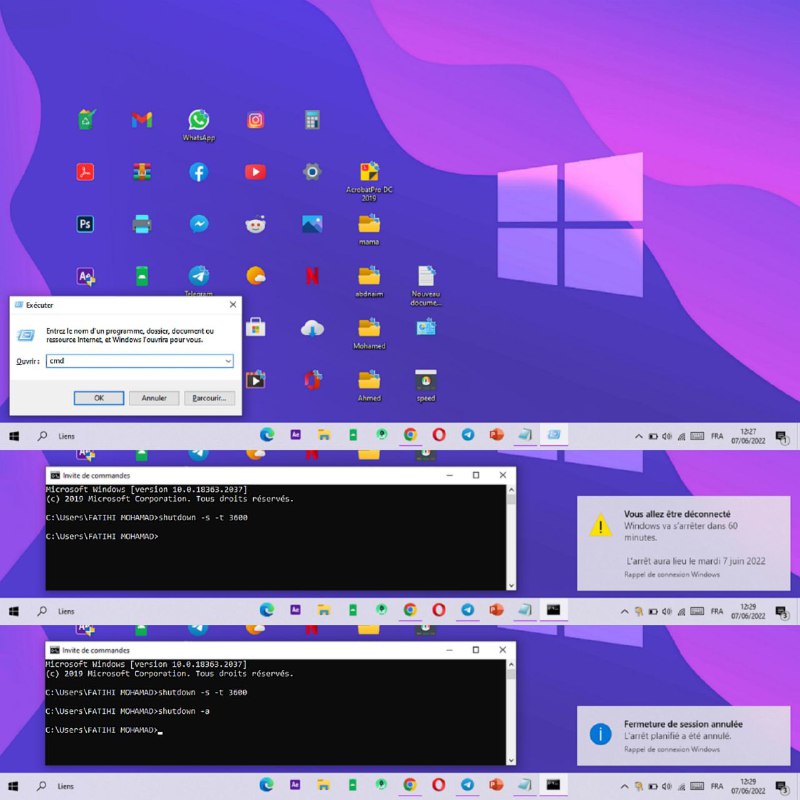
Task: Select the Office desktop icon
Action: 312,380
